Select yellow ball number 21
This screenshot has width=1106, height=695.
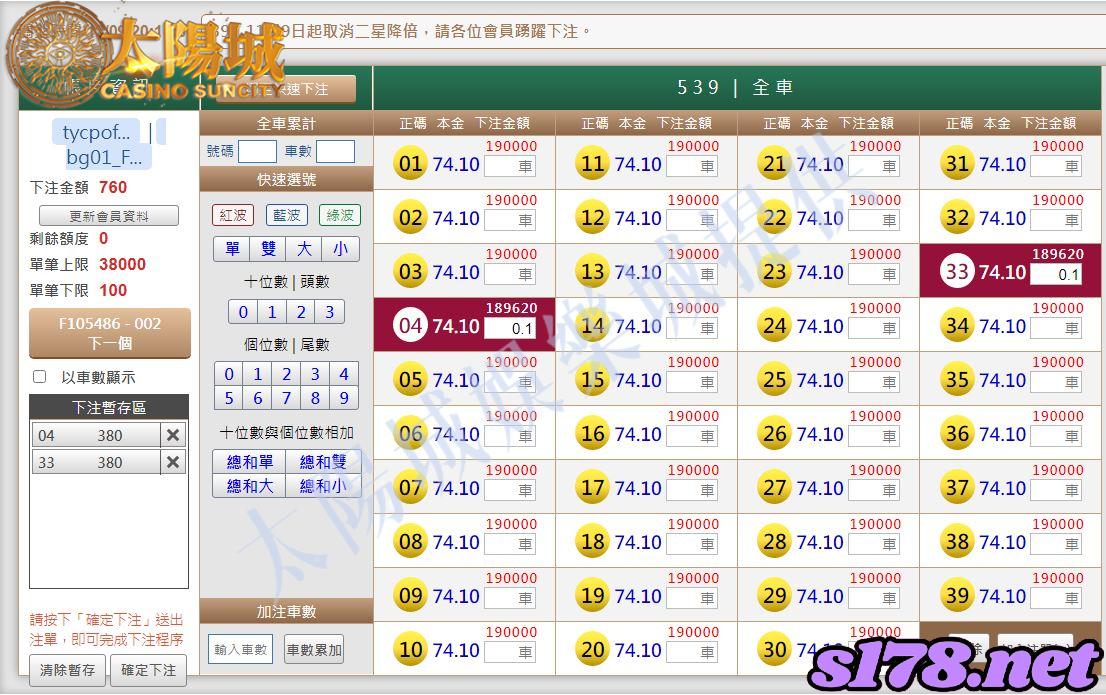point(774,164)
